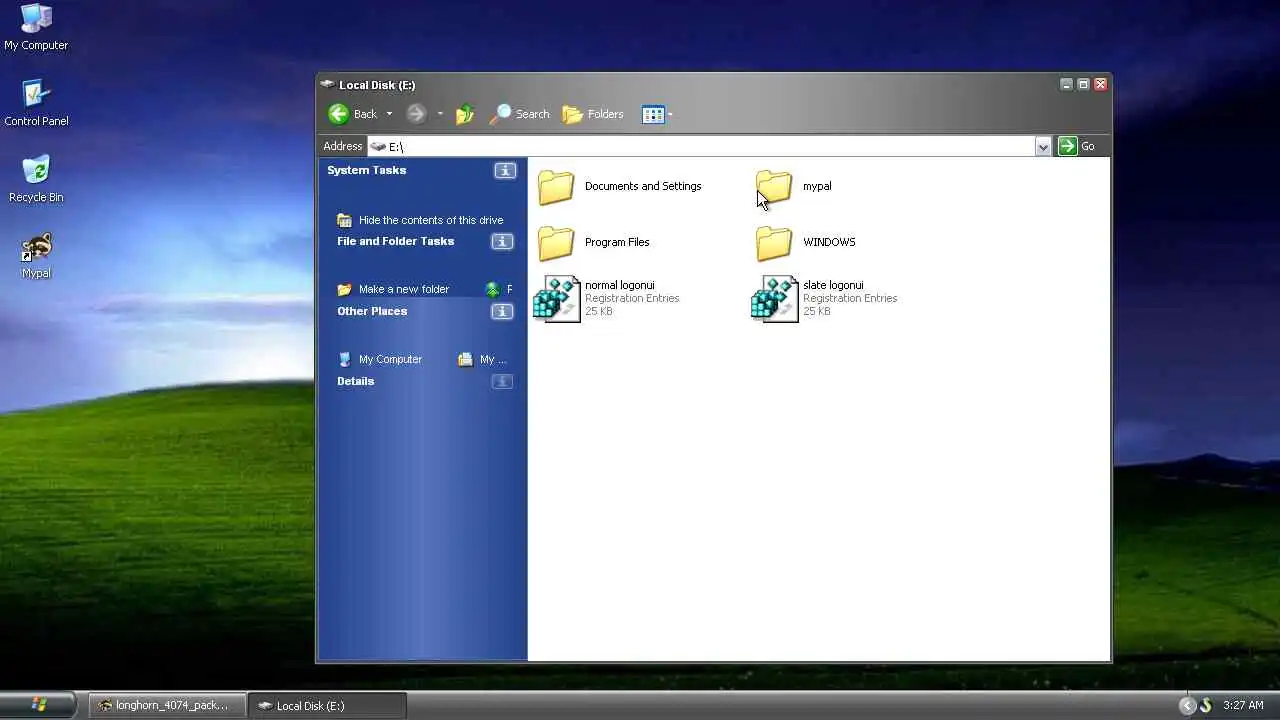Click the System Tasks header text
The image size is (1280, 720).
tap(367, 170)
